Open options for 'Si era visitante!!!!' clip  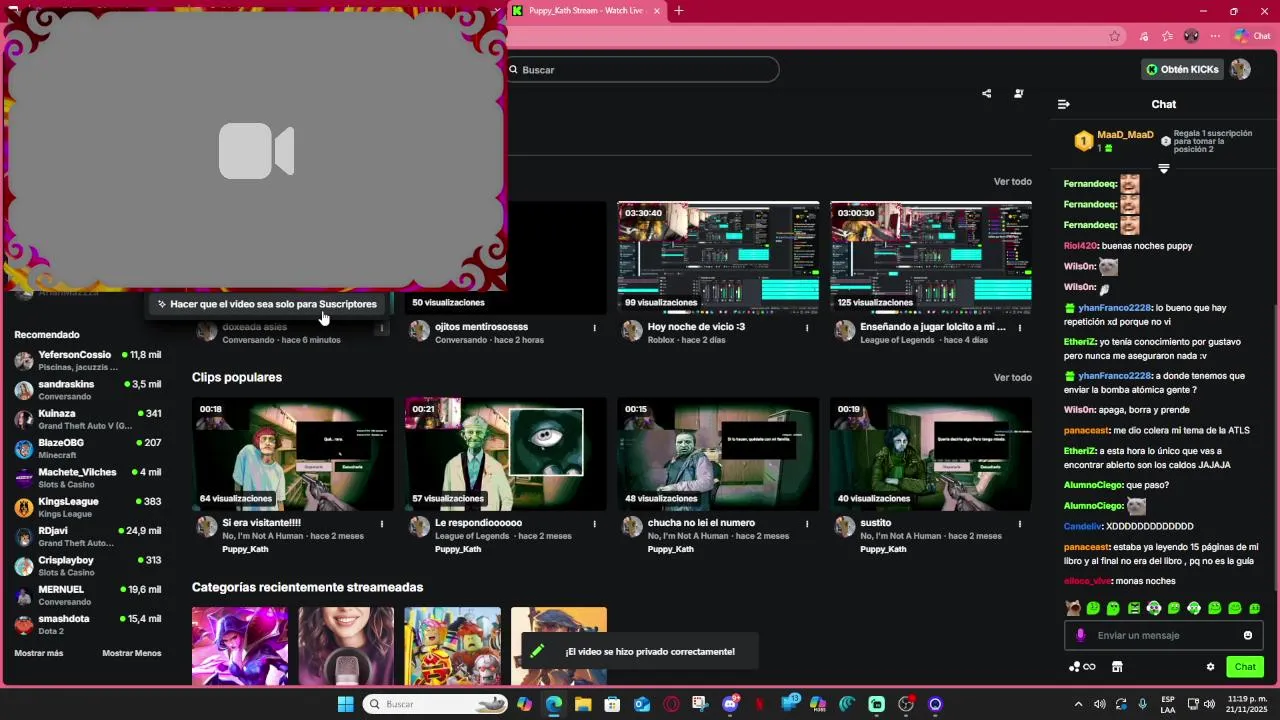(381, 524)
